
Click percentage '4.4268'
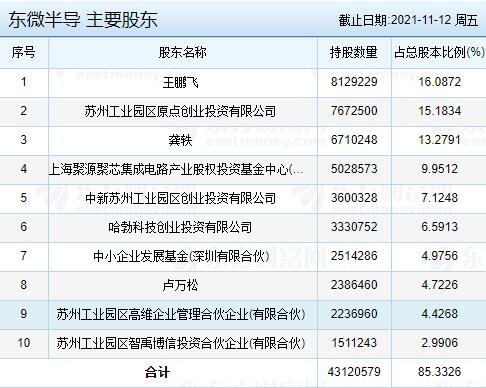click(x=440, y=314)
